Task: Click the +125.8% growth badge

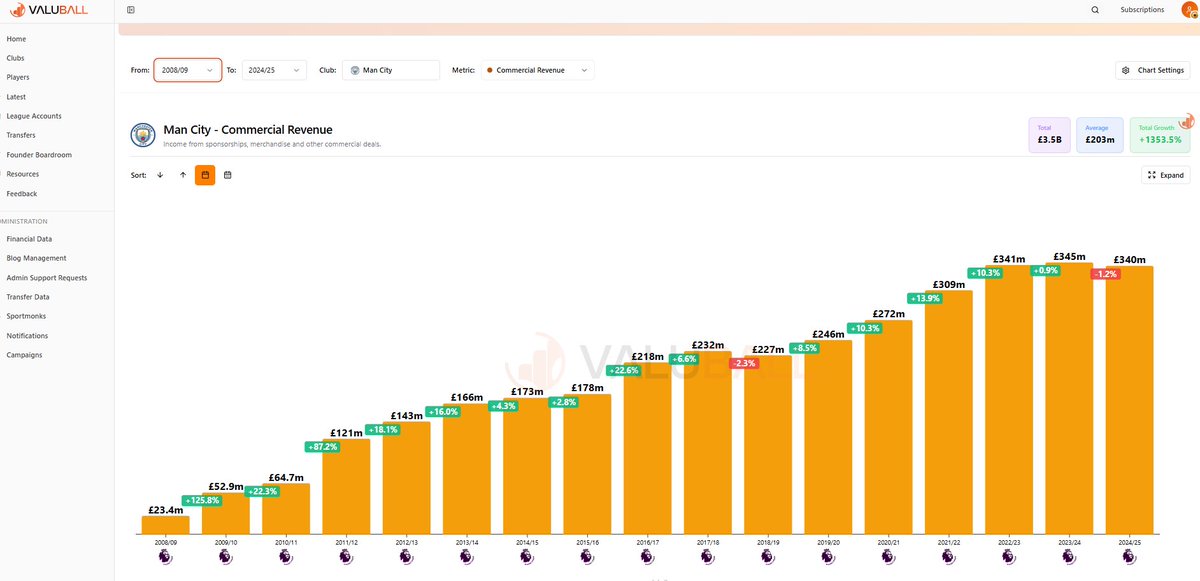Action: [x=201, y=500]
